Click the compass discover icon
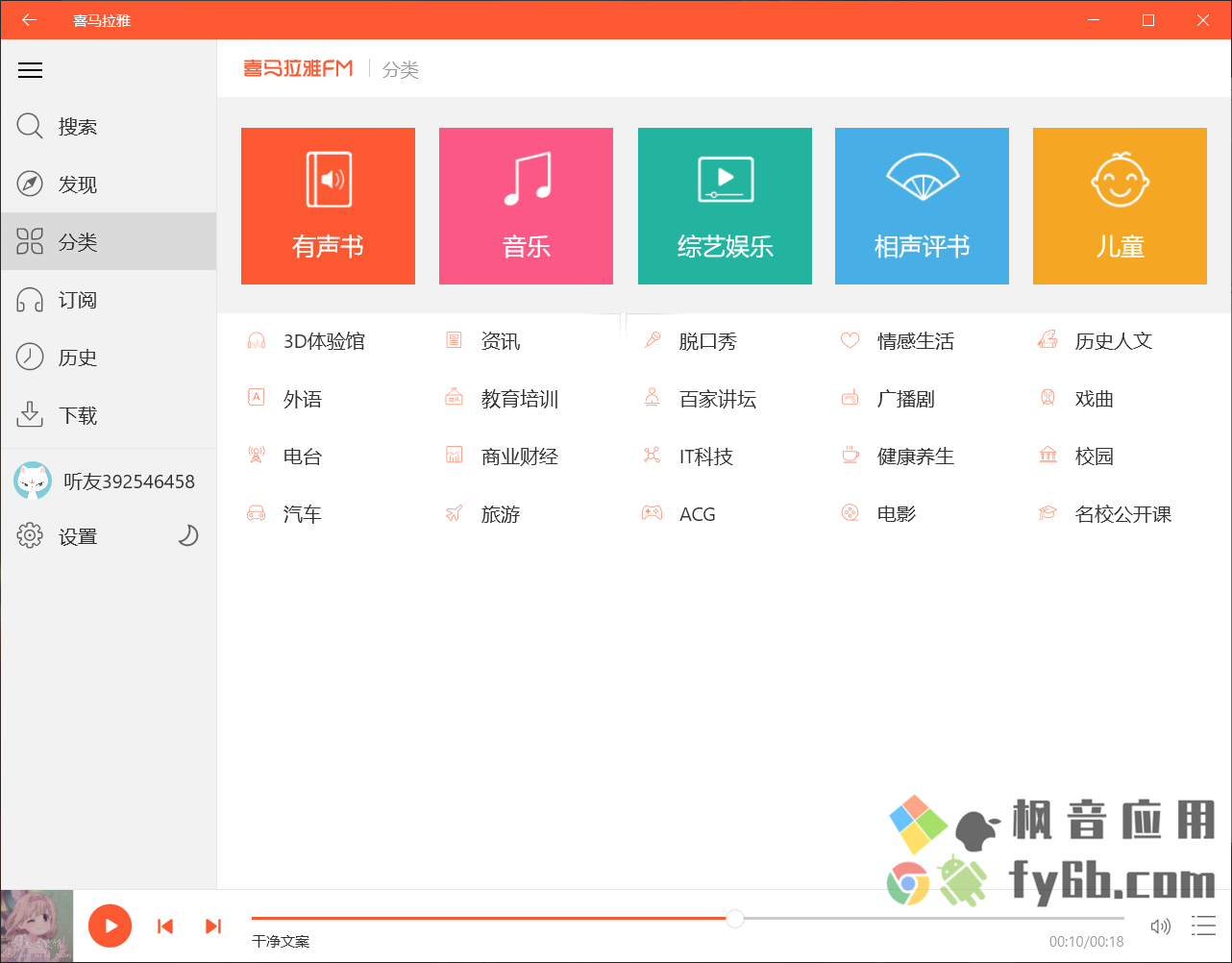The height and width of the screenshot is (963, 1232). coord(31,185)
